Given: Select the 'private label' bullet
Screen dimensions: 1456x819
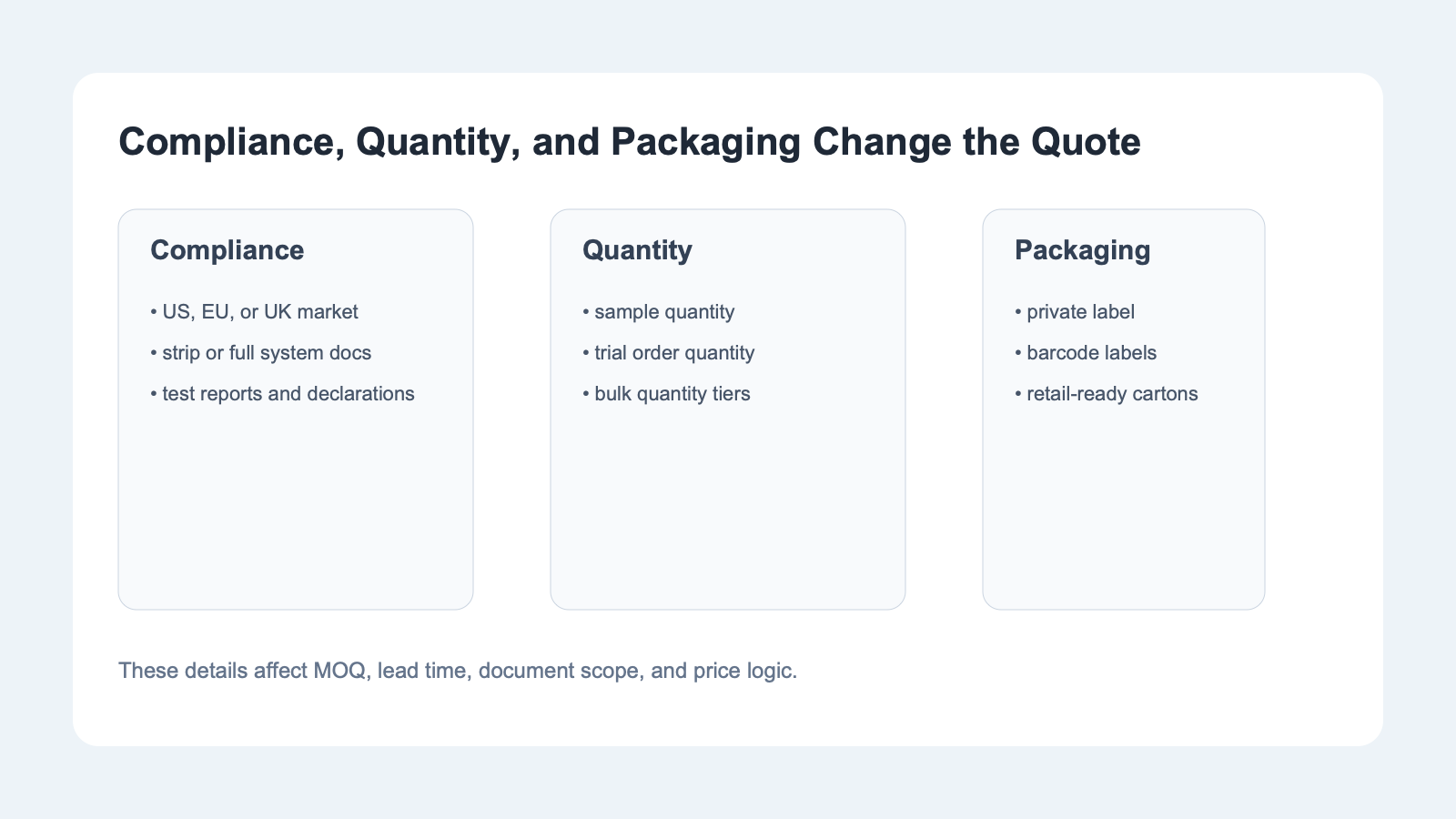Looking at the screenshot, I should click(1080, 312).
